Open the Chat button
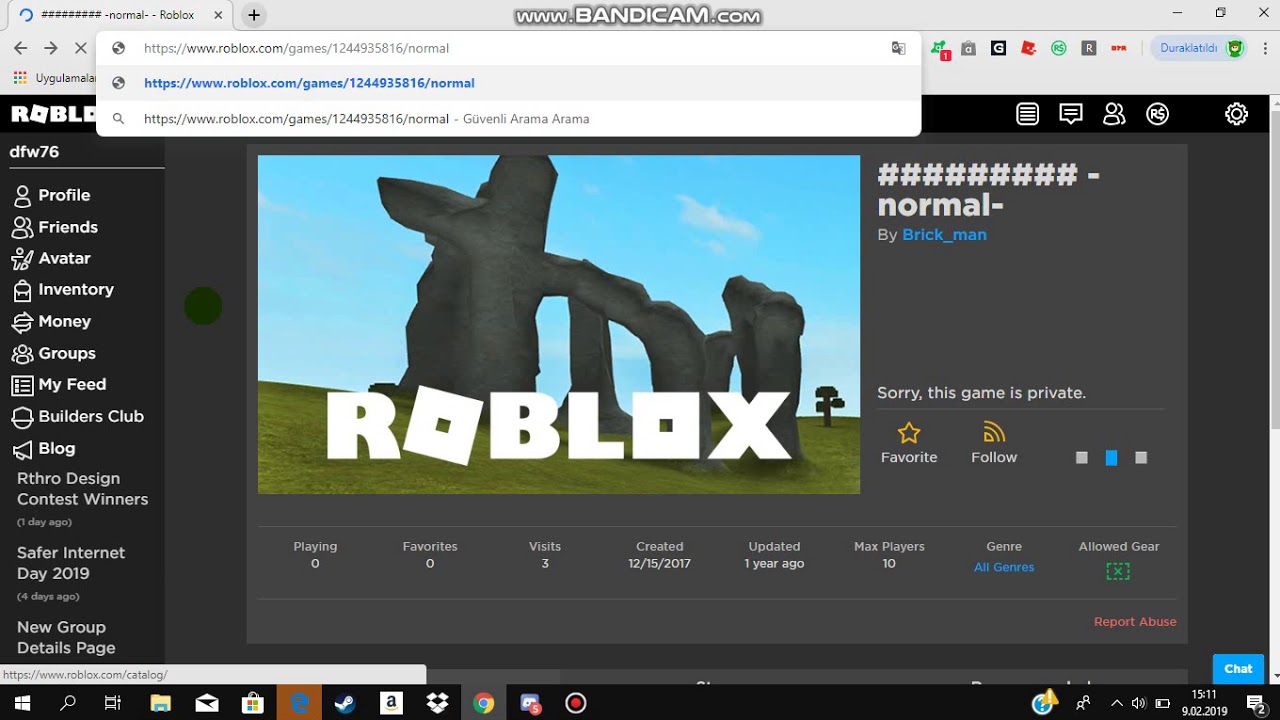The image size is (1280, 720). 1238,669
